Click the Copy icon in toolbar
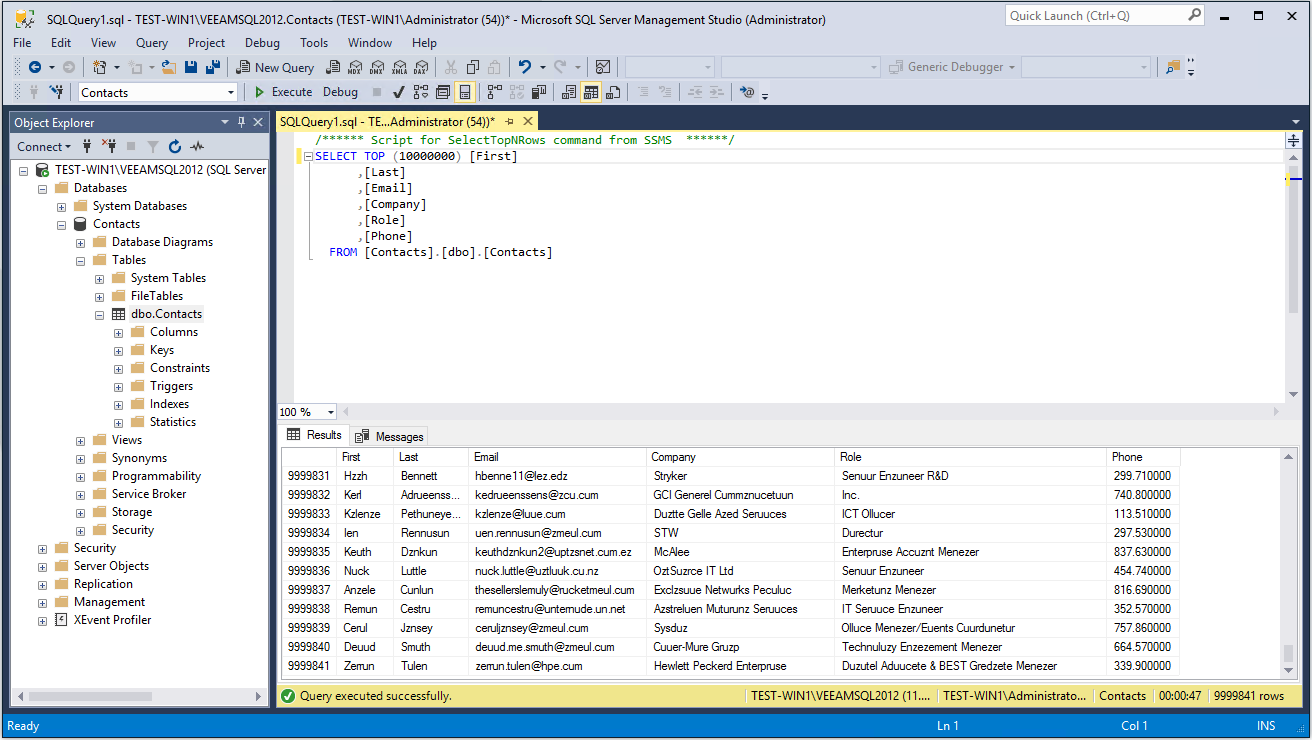 (472, 67)
